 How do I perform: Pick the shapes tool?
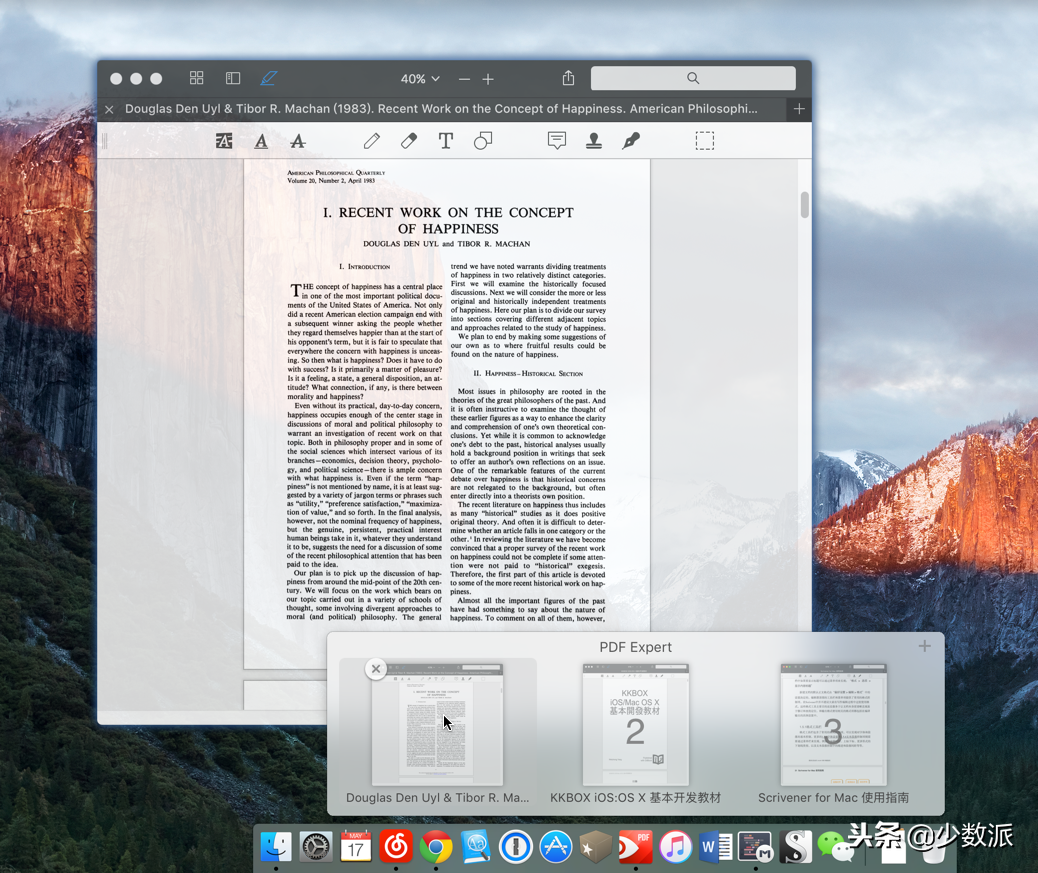coord(483,140)
